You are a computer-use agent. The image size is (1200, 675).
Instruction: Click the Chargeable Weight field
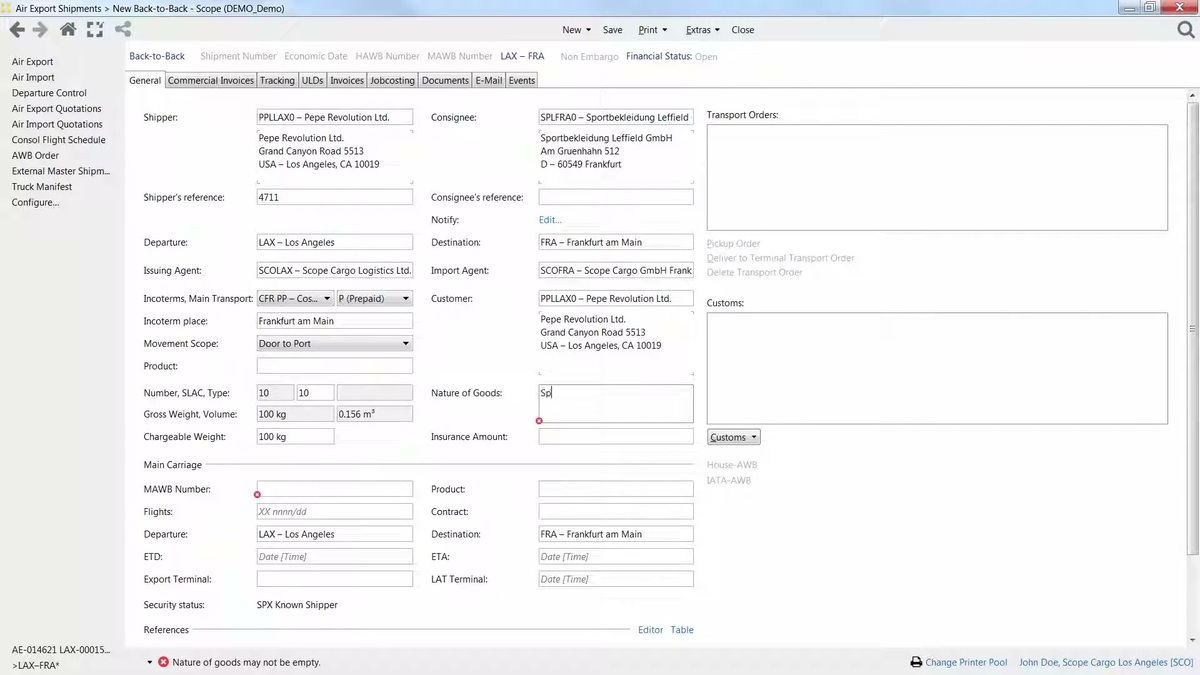tap(295, 437)
